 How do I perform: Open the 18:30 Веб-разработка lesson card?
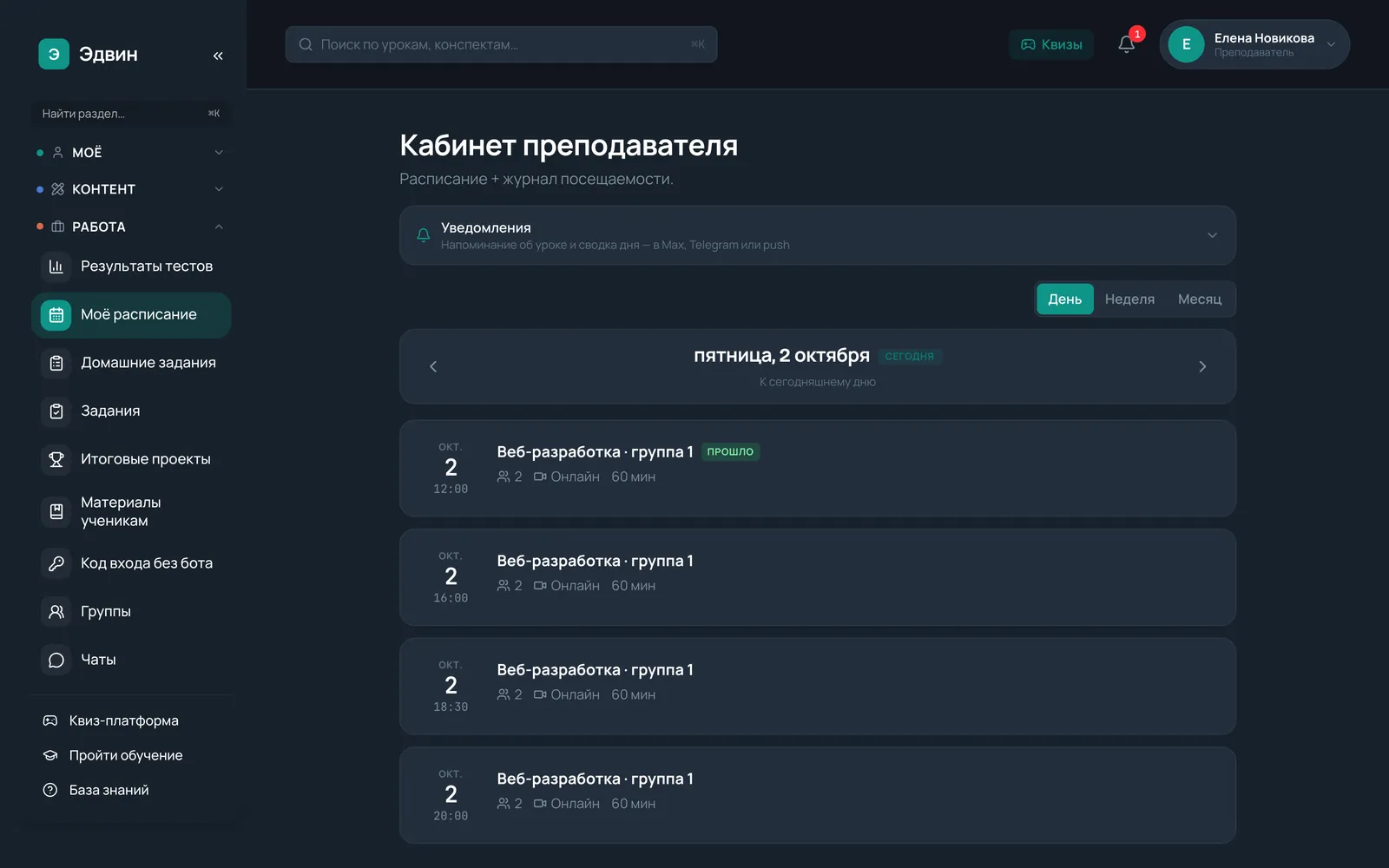tap(818, 687)
